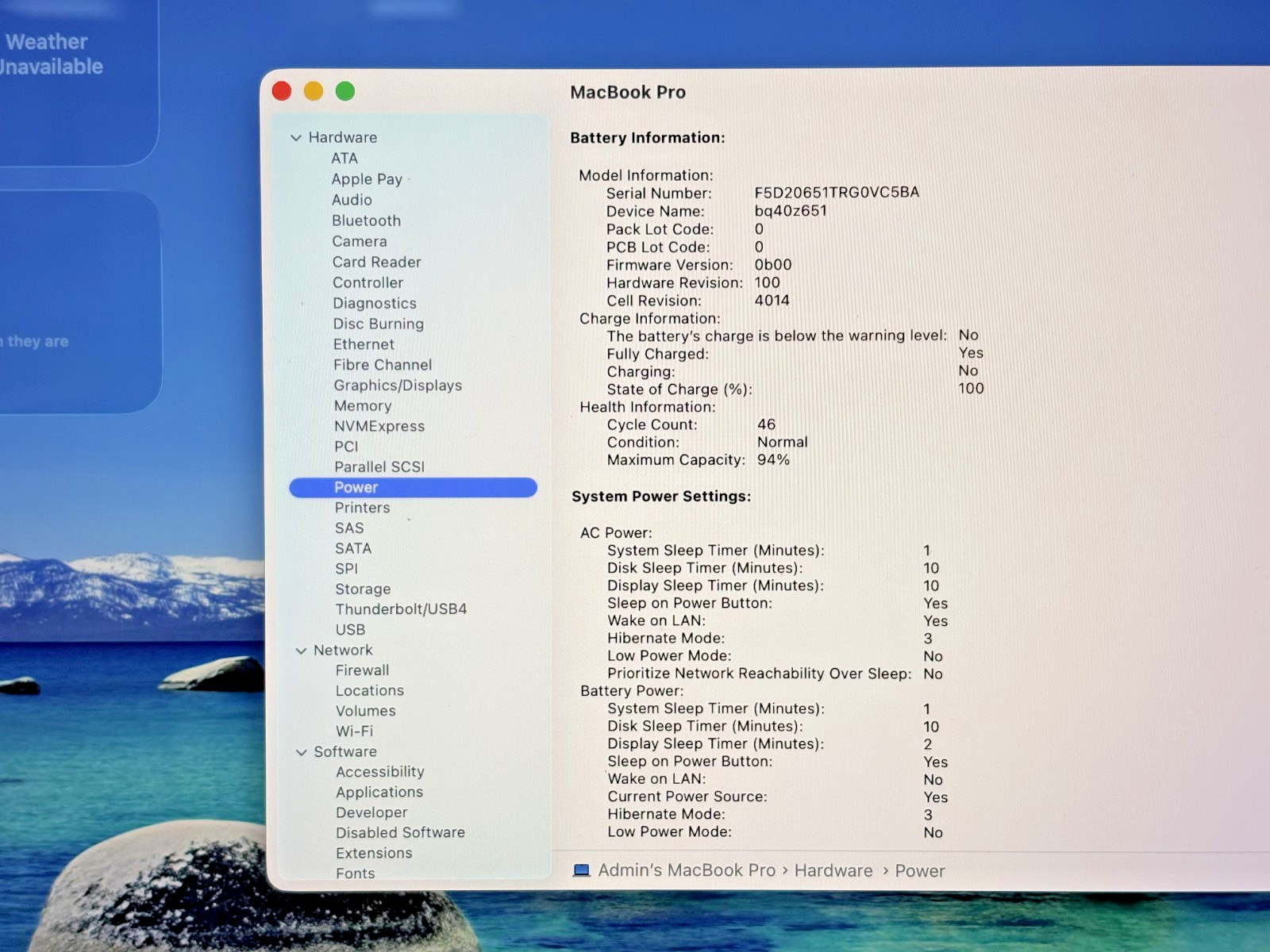Select Wi-Fi under Network
This screenshot has height=952, width=1270.
pos(354,731)
